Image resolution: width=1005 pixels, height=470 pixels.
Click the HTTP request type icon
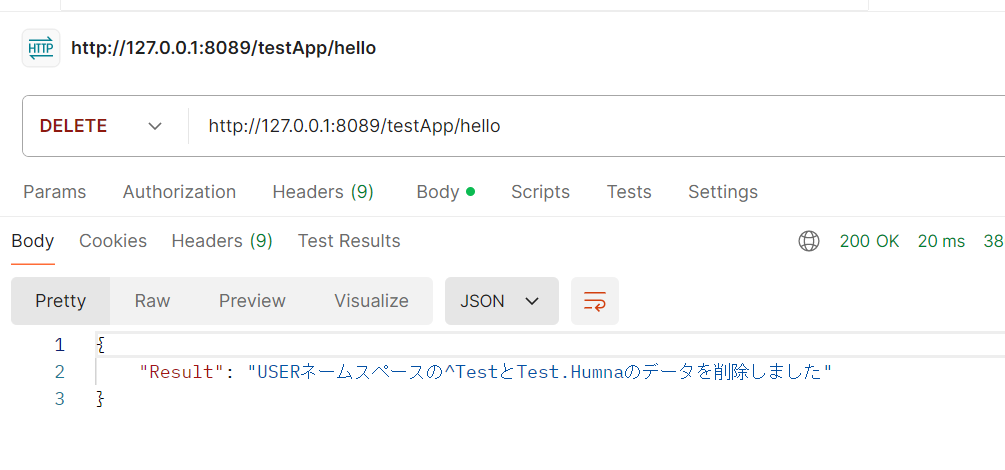pos(41,48)
